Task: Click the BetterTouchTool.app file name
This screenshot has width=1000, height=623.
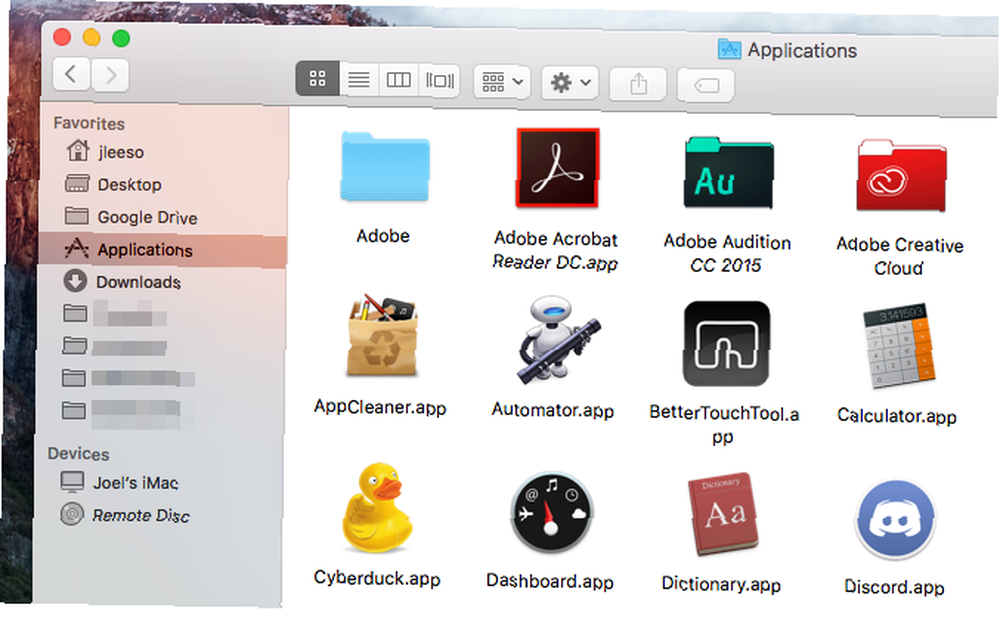Action: (x=724, y=425)
